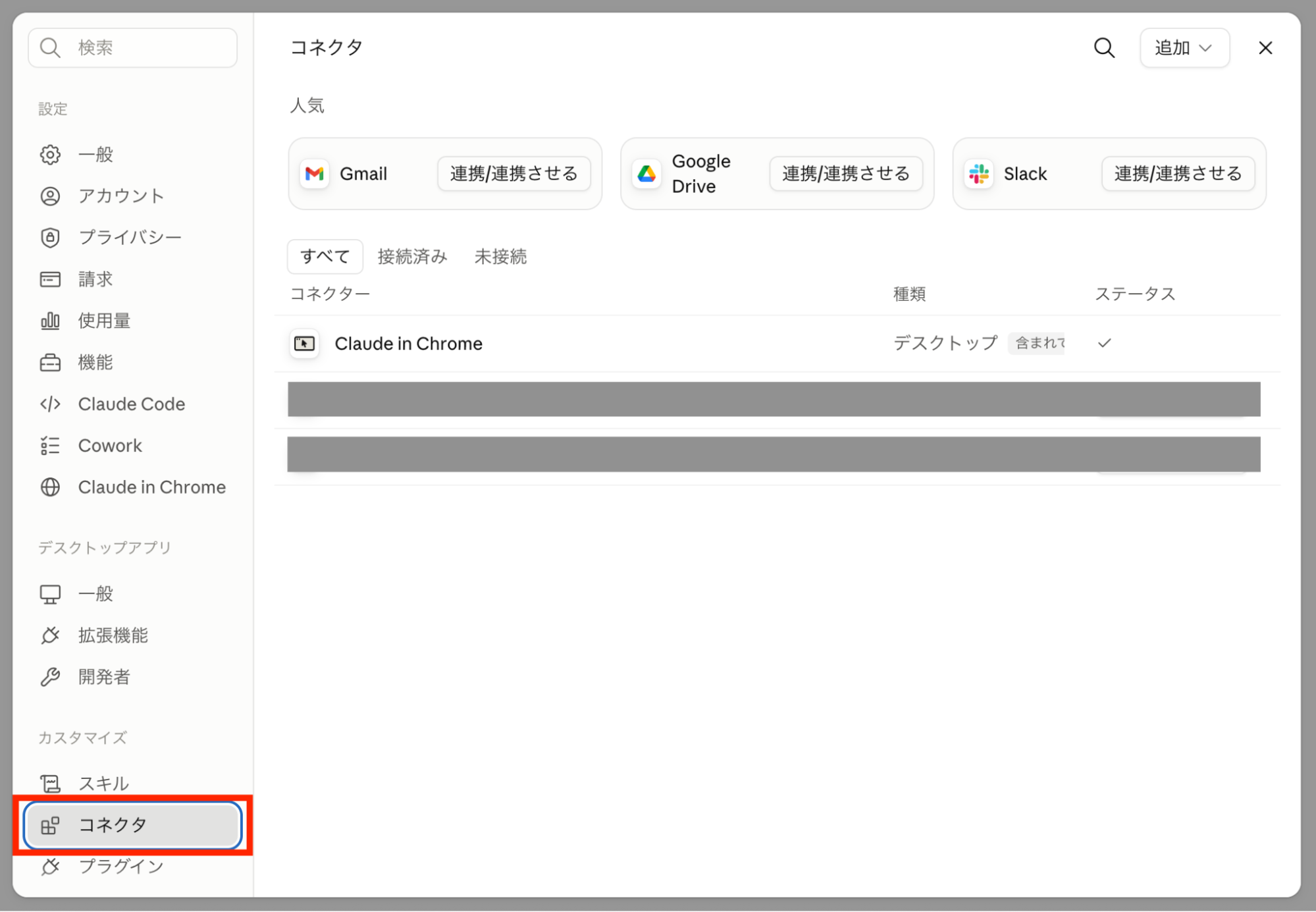Image resolution: width=1316 pixels, height=912 pixels.
Task: Click the Claude in Chrome globe icon
Action: [x=50, y=487]
